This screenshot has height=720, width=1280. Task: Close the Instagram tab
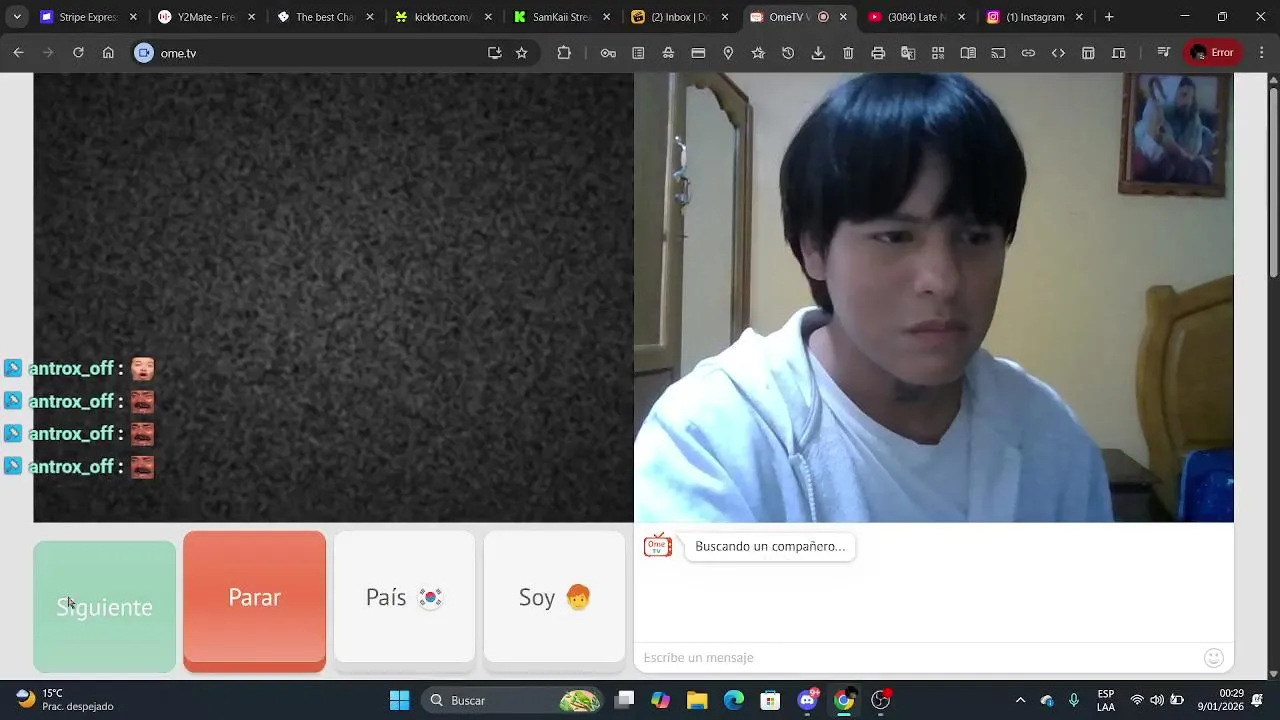click(x=1079, y=17)
